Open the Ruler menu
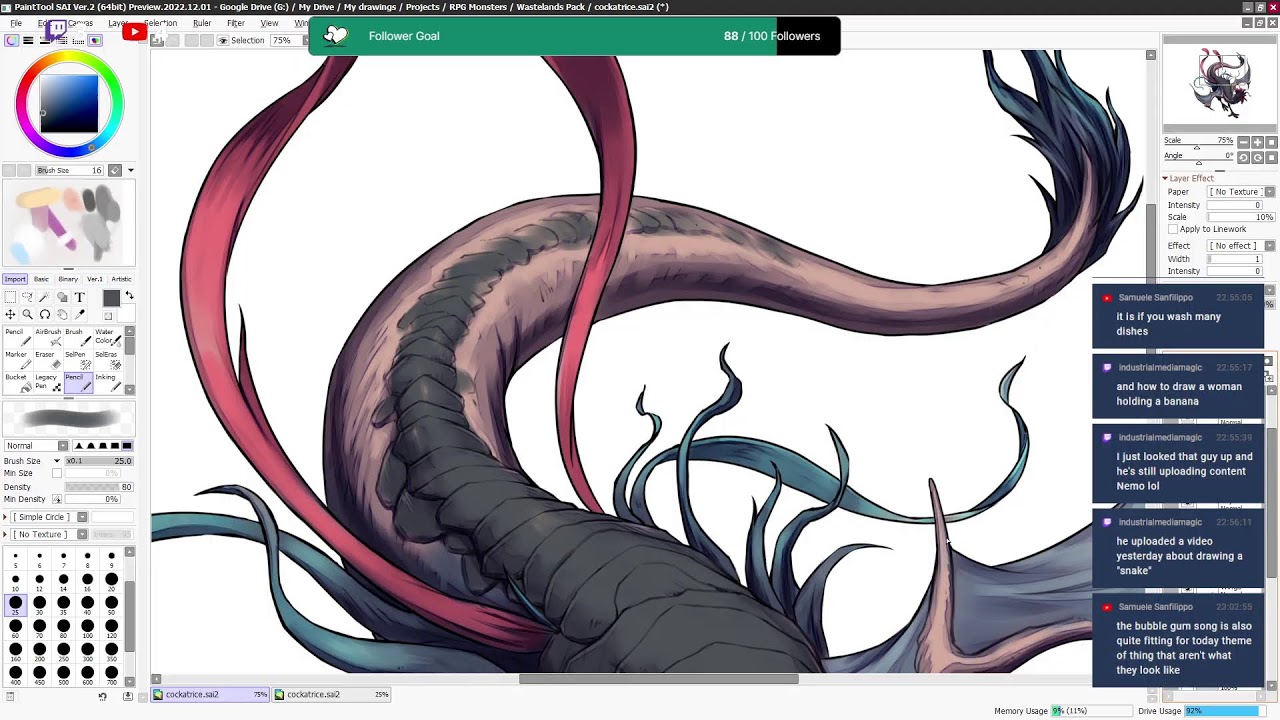This screenshot has height=720, width=1280. [x=202, y=23]
